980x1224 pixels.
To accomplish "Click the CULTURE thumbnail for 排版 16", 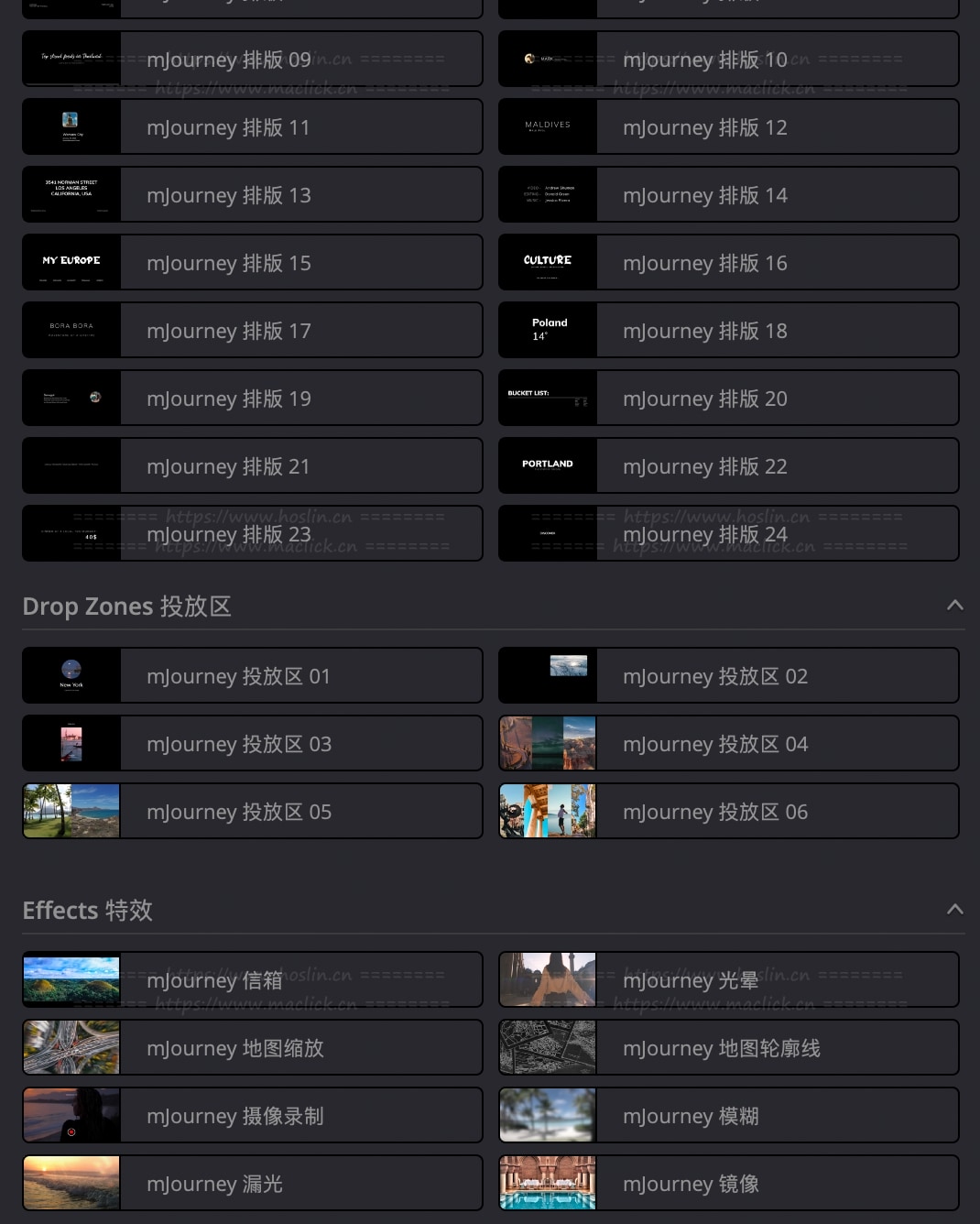I will click(548, 262).
